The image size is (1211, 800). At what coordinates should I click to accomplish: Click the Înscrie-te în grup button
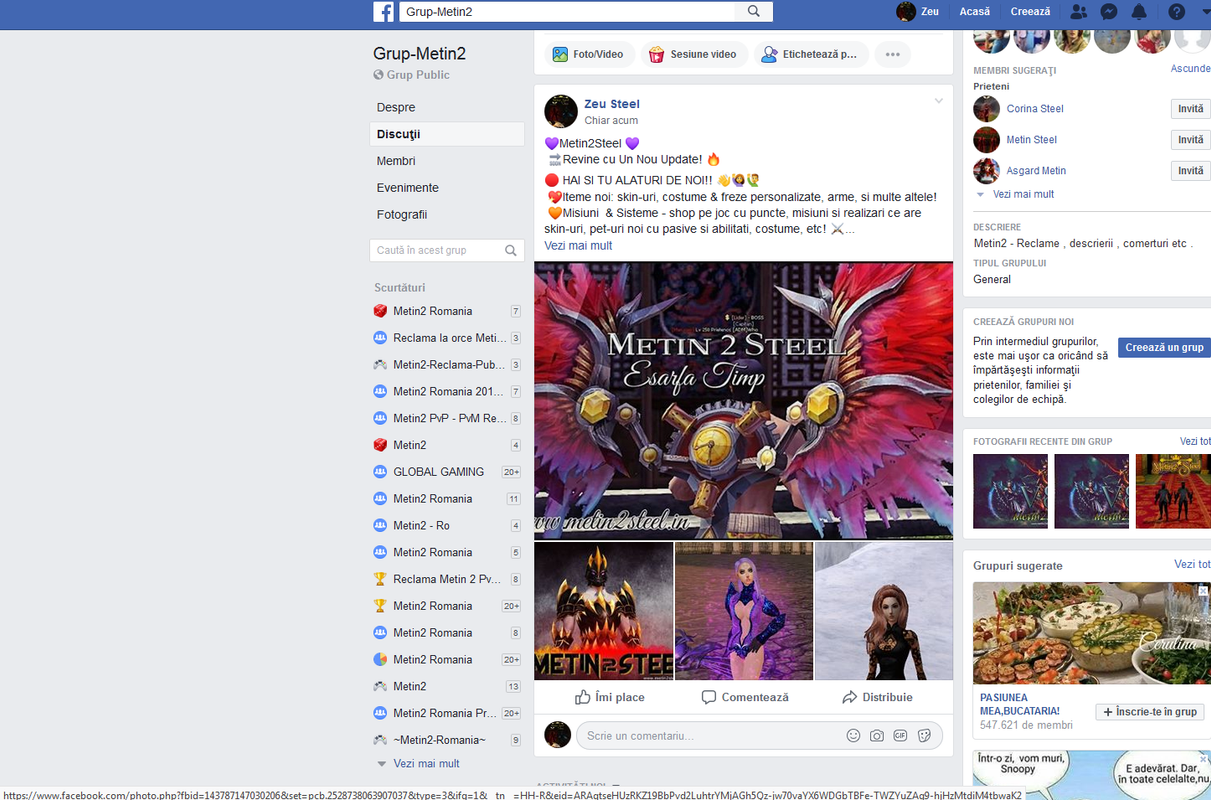[x=1152, y=712]
